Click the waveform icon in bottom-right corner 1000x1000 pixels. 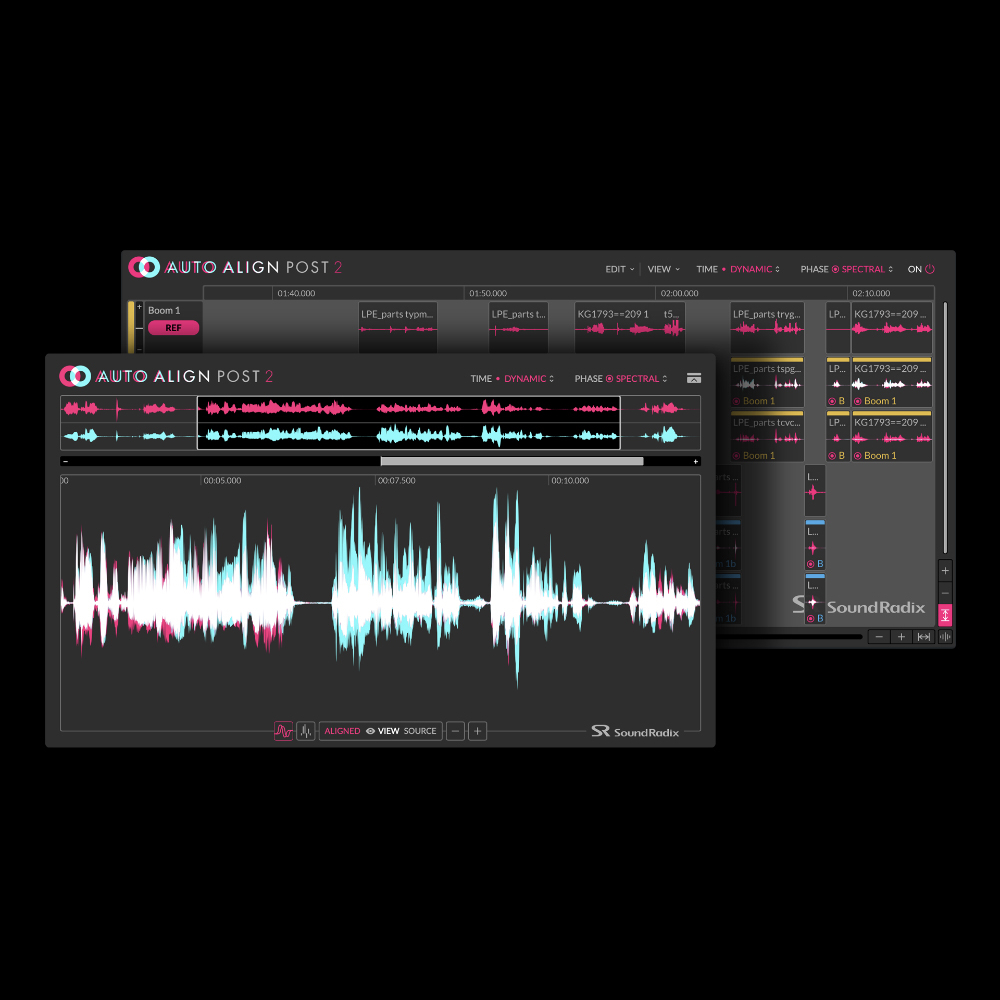click(945, 637)
